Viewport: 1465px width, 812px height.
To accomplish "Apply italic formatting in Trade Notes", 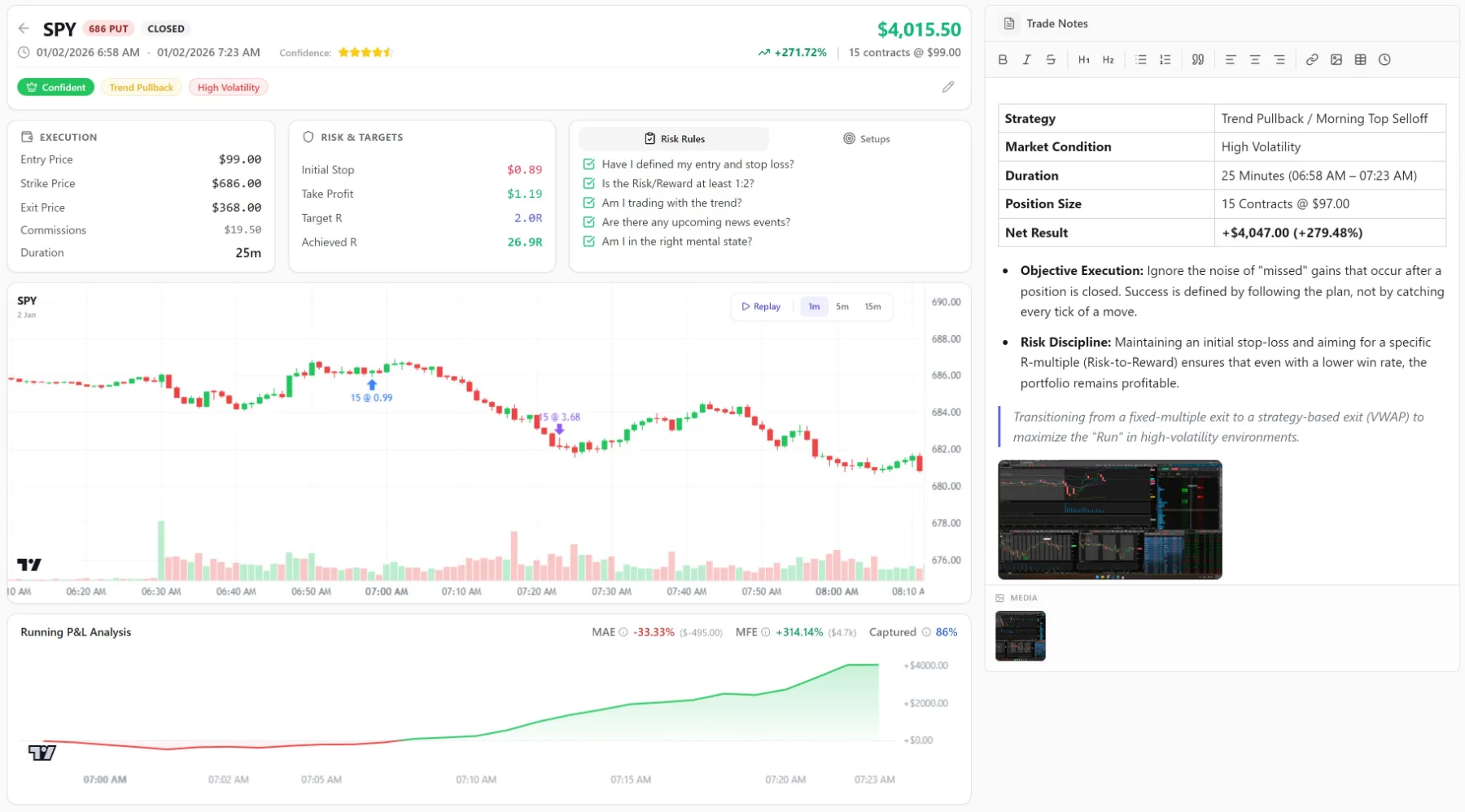I will (x=1026, y=59).
